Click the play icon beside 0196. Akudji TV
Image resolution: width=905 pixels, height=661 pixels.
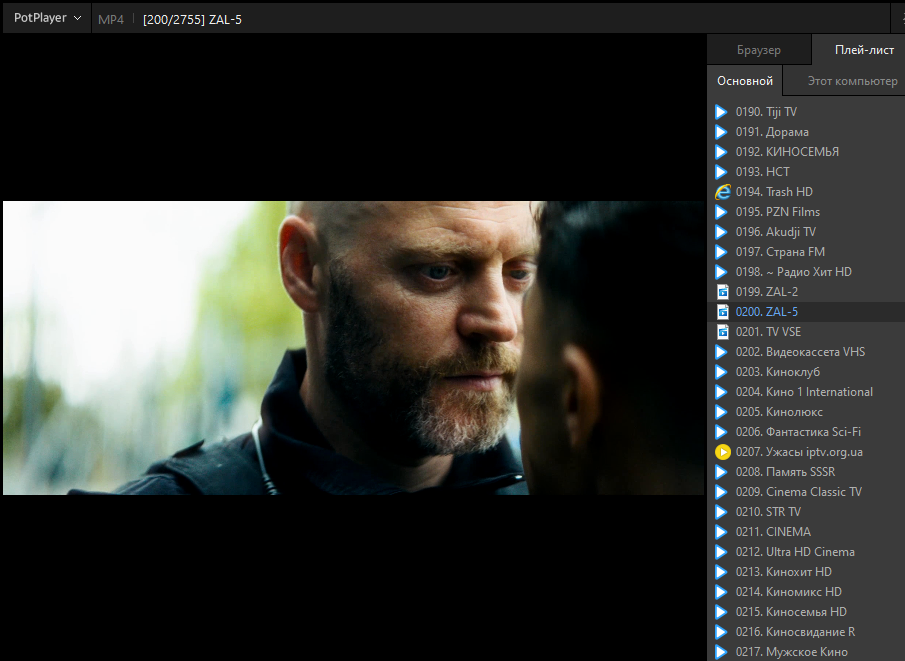pyautogui.click(x=721, y=232)
